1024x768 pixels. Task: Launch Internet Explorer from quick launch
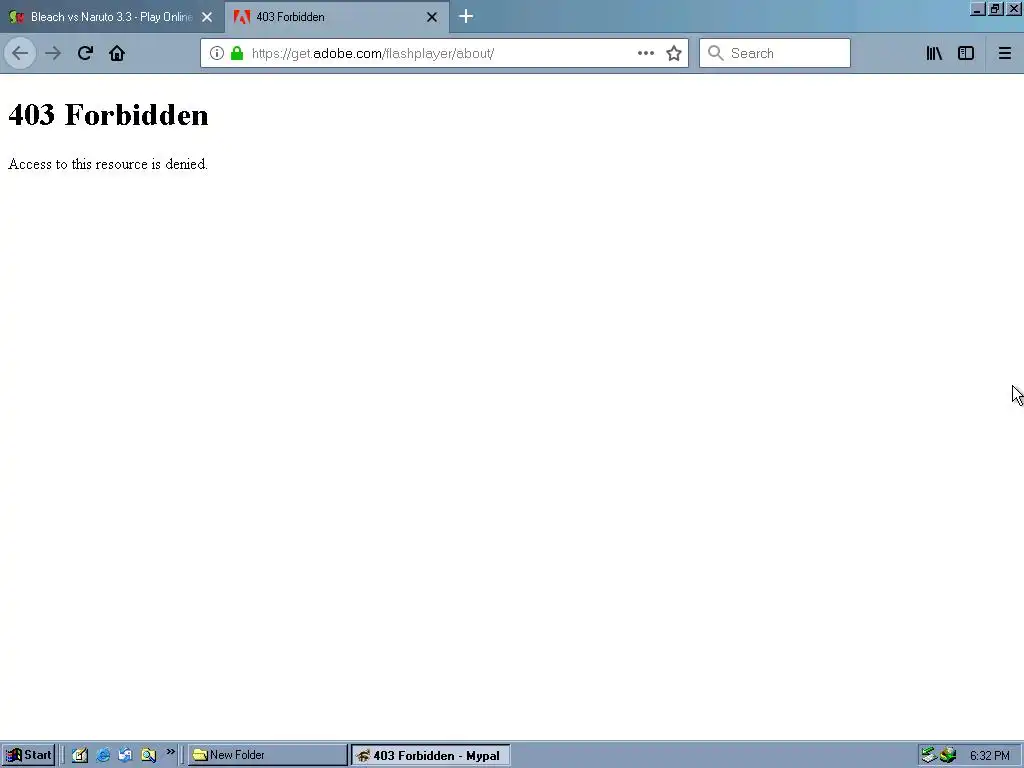pyautogui.click(x=103, y=755)
